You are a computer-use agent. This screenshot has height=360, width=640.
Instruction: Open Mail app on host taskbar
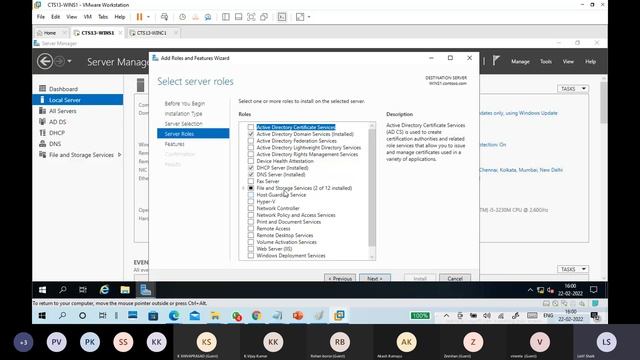(195, 316)
